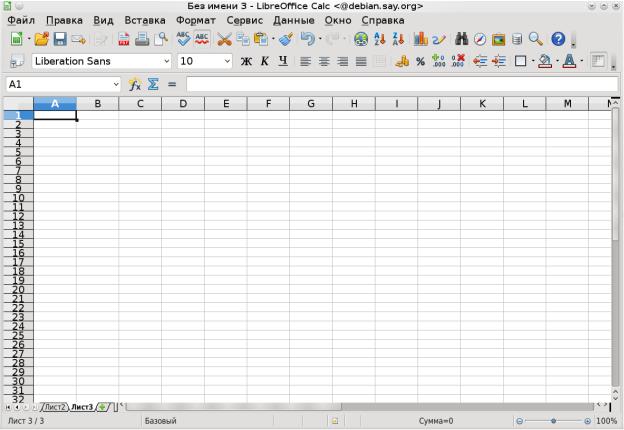This screenshot has height=430, width=624.
Task: Toggle underline formatting (Ч)
Action: [283, 61]
